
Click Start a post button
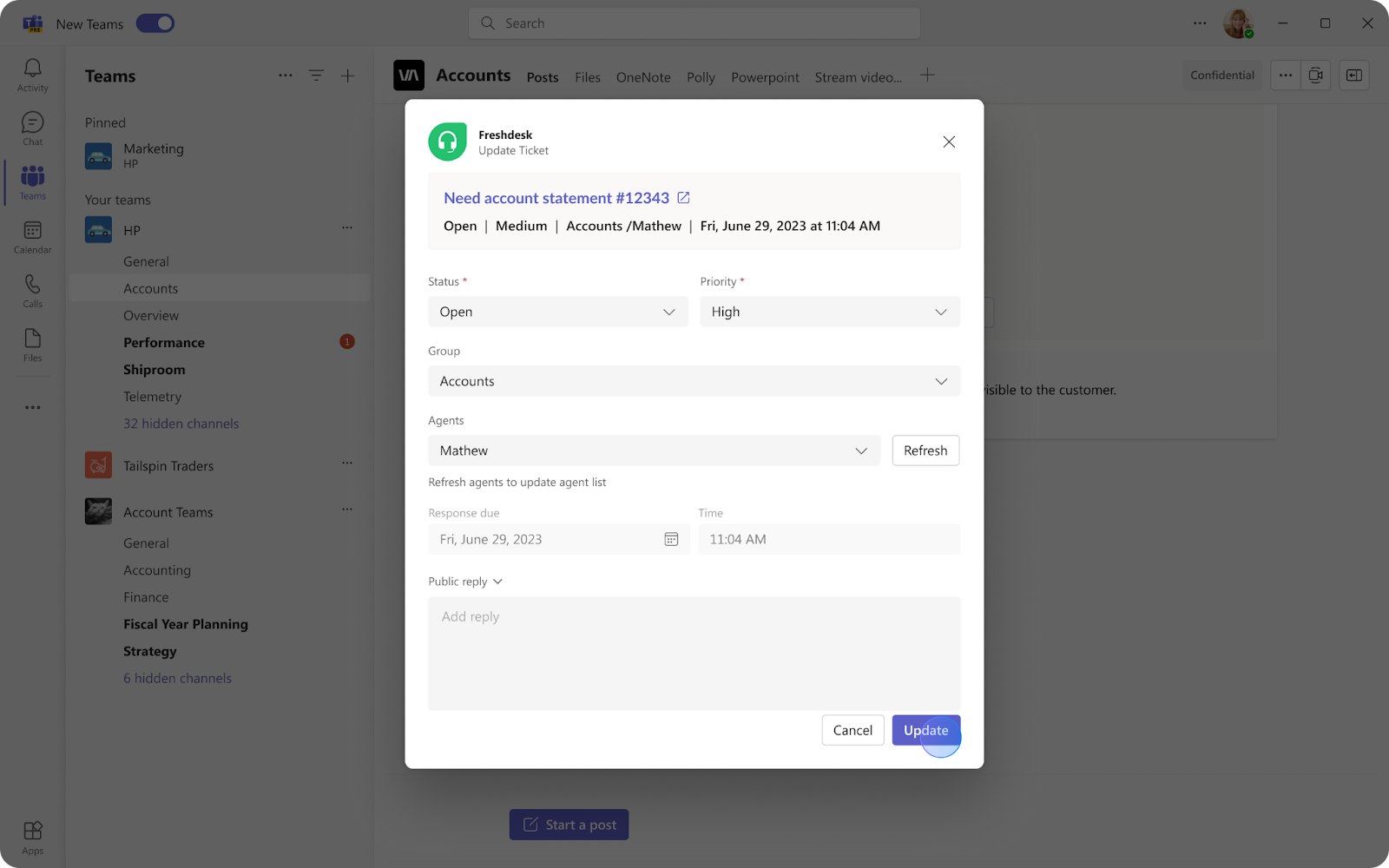(569, 825)
